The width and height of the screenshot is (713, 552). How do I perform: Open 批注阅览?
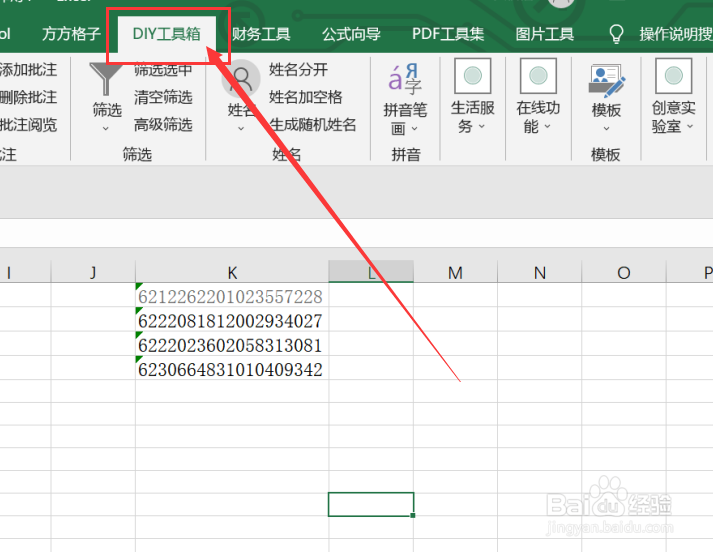pos(28,125)
